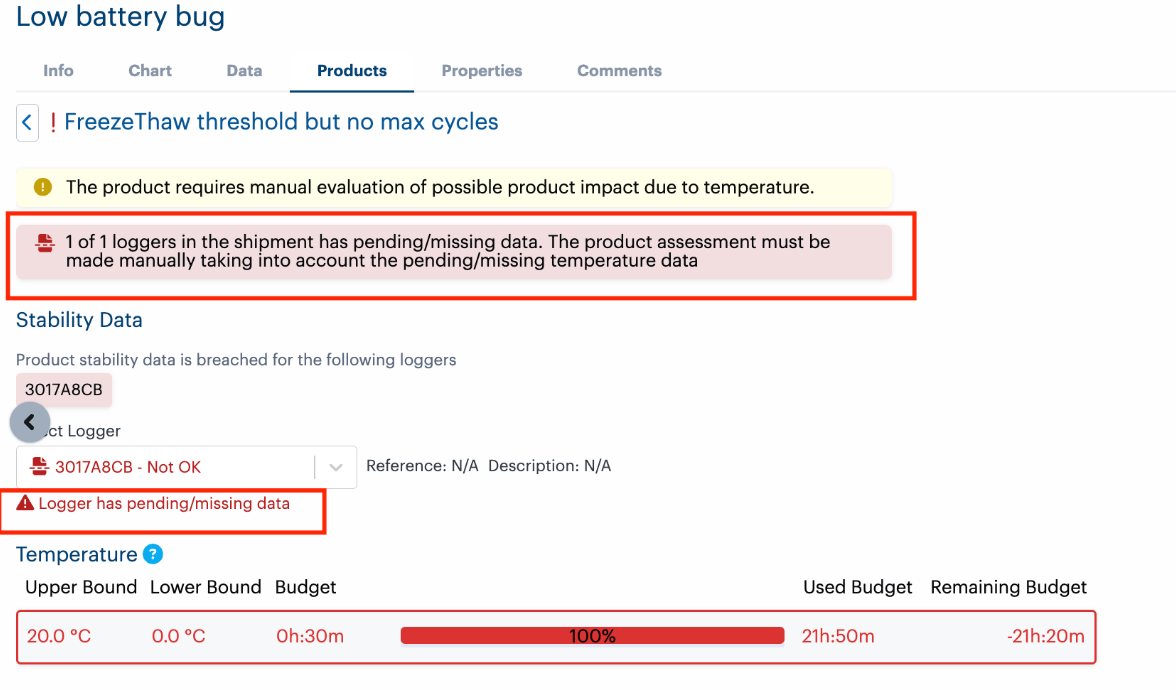Screen dimensions: 1176x690
Task: Click the Logger has pending/missing data message
Action: 164,503
